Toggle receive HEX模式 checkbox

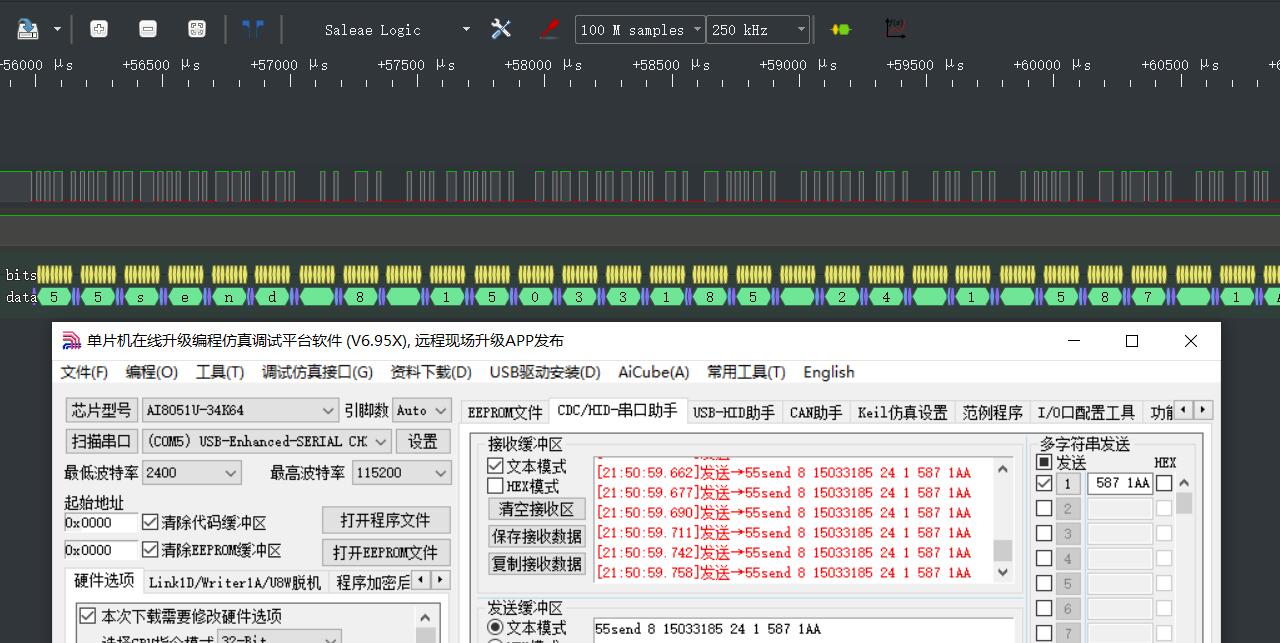495,486
